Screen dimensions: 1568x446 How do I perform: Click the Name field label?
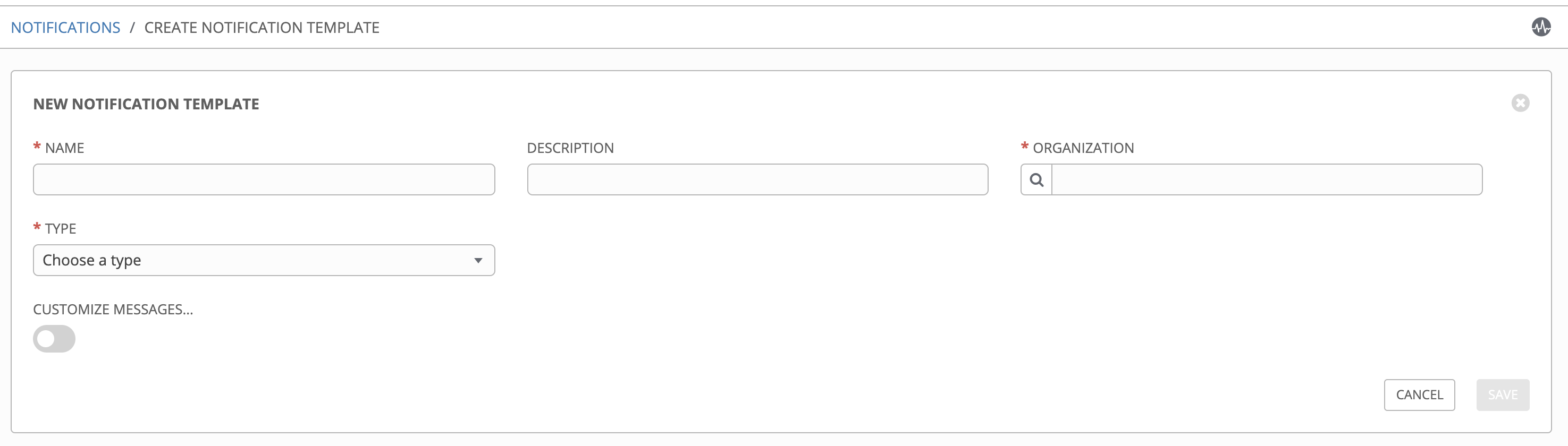pos(64,148)
